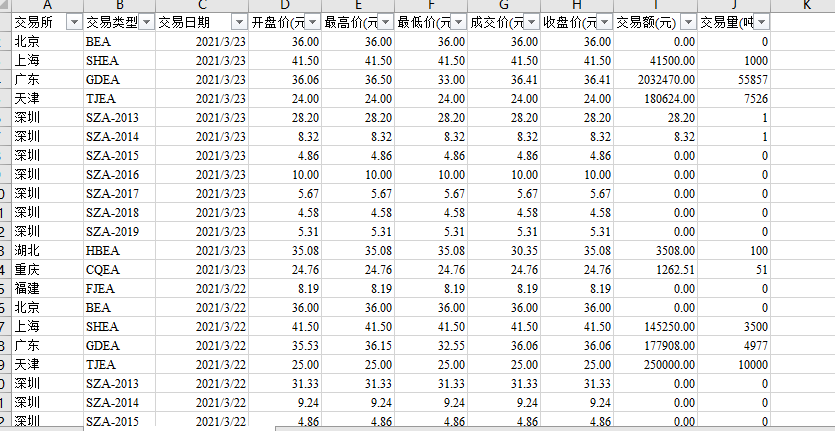Select lowest price cell 32.55
Viewport: 835px width, 431px height.
pos(431,346)
